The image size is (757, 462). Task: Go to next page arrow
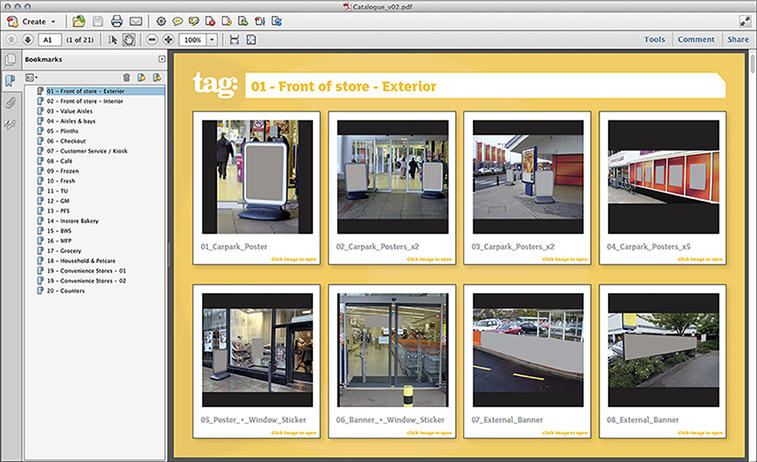pyautogui.click(x=27, y=40)
